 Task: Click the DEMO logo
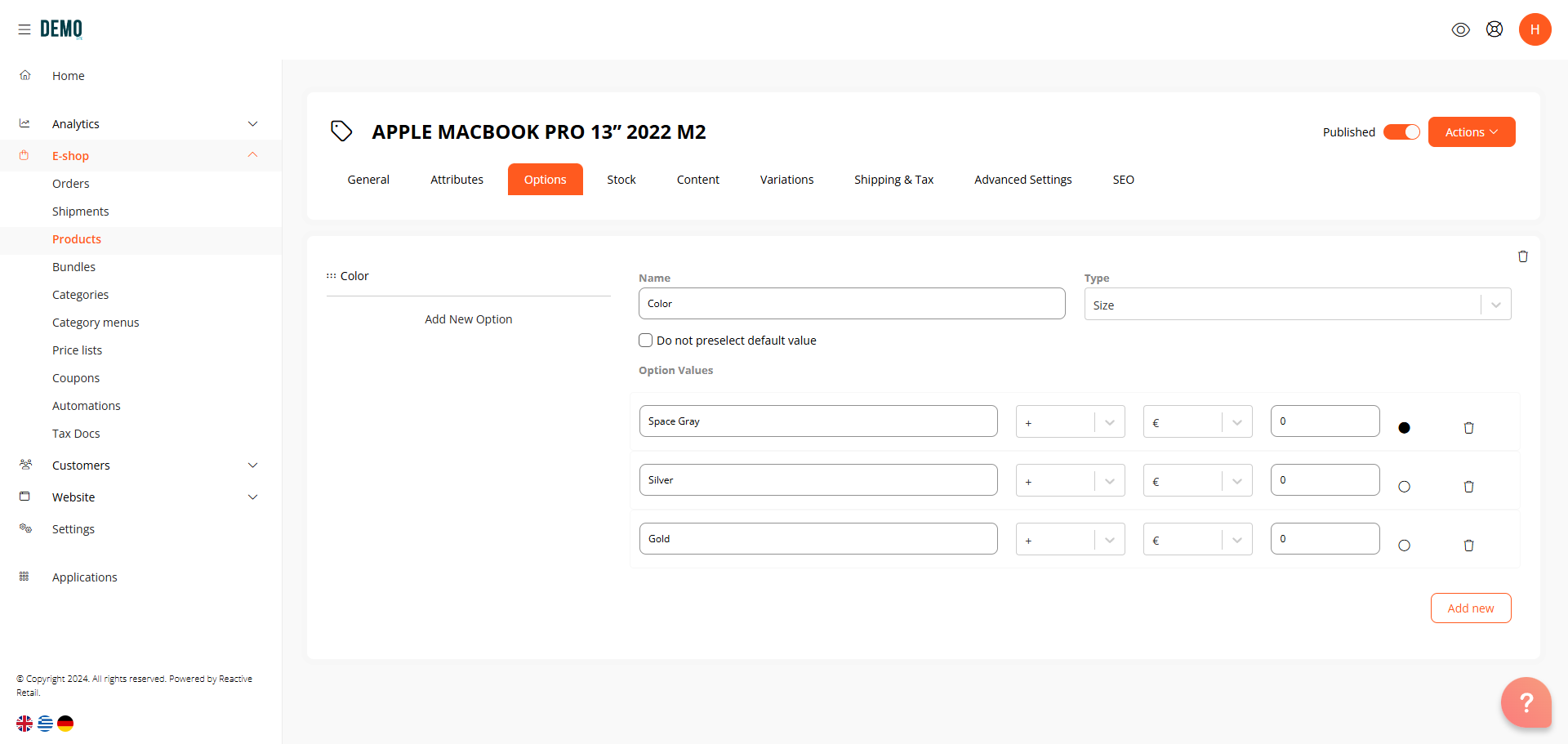[x=61, y=29]
